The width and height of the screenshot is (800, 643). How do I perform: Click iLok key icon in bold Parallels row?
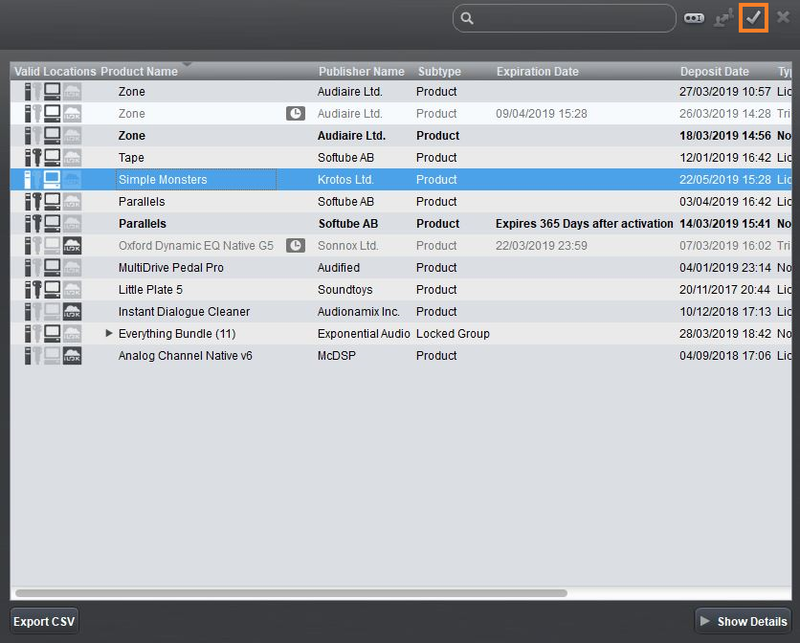pyautogui.click(x=37, y=224)
